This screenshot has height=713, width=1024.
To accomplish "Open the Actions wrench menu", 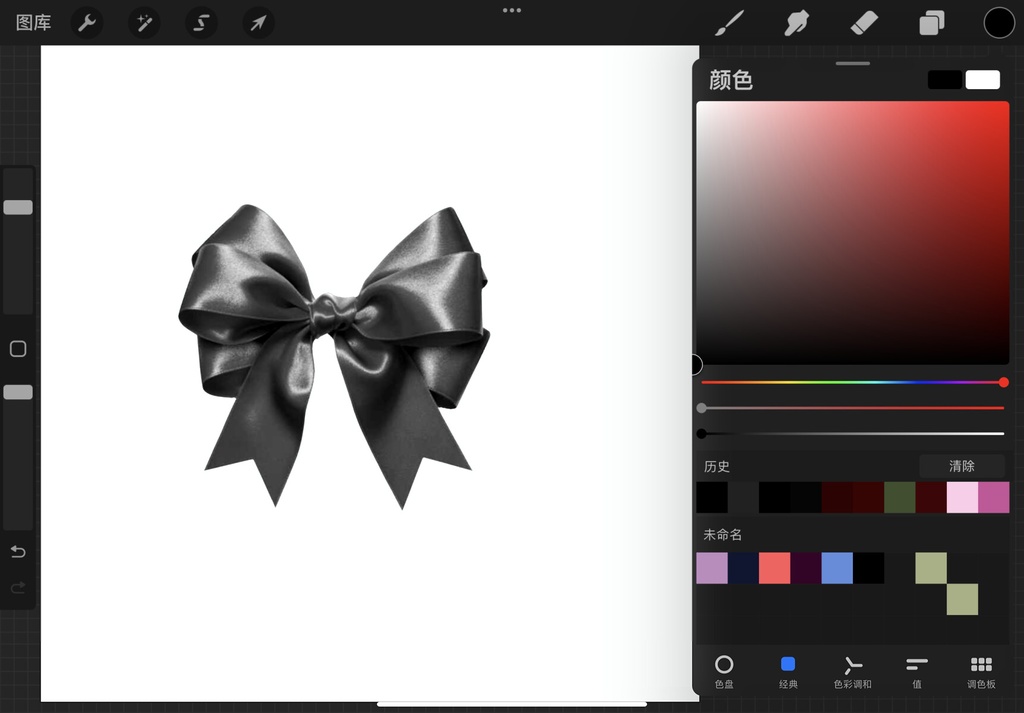I will click(x=86, y=22).
